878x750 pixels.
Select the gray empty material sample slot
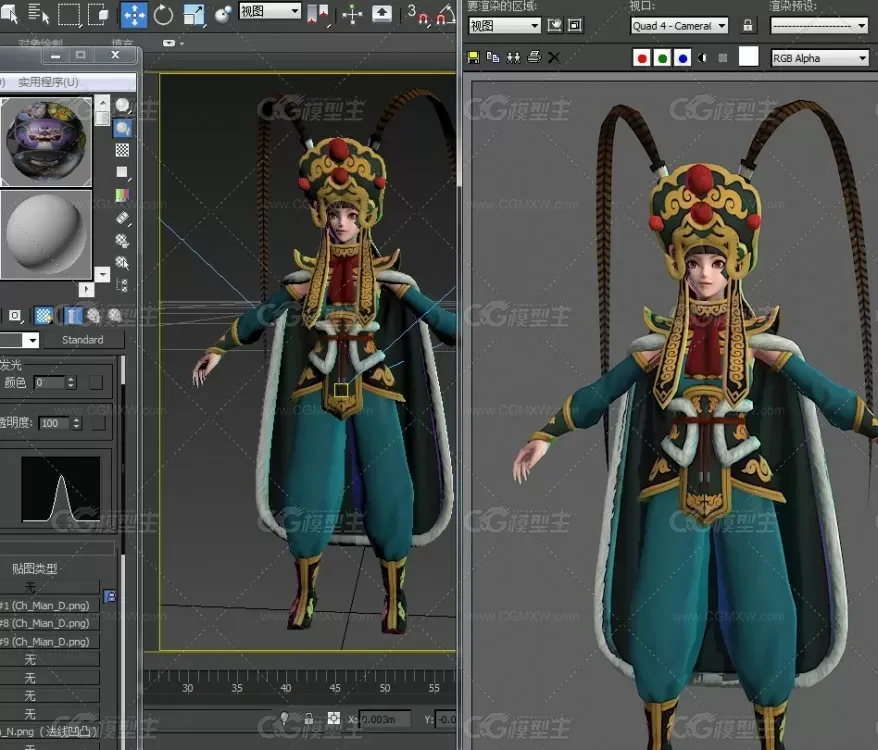46,234
